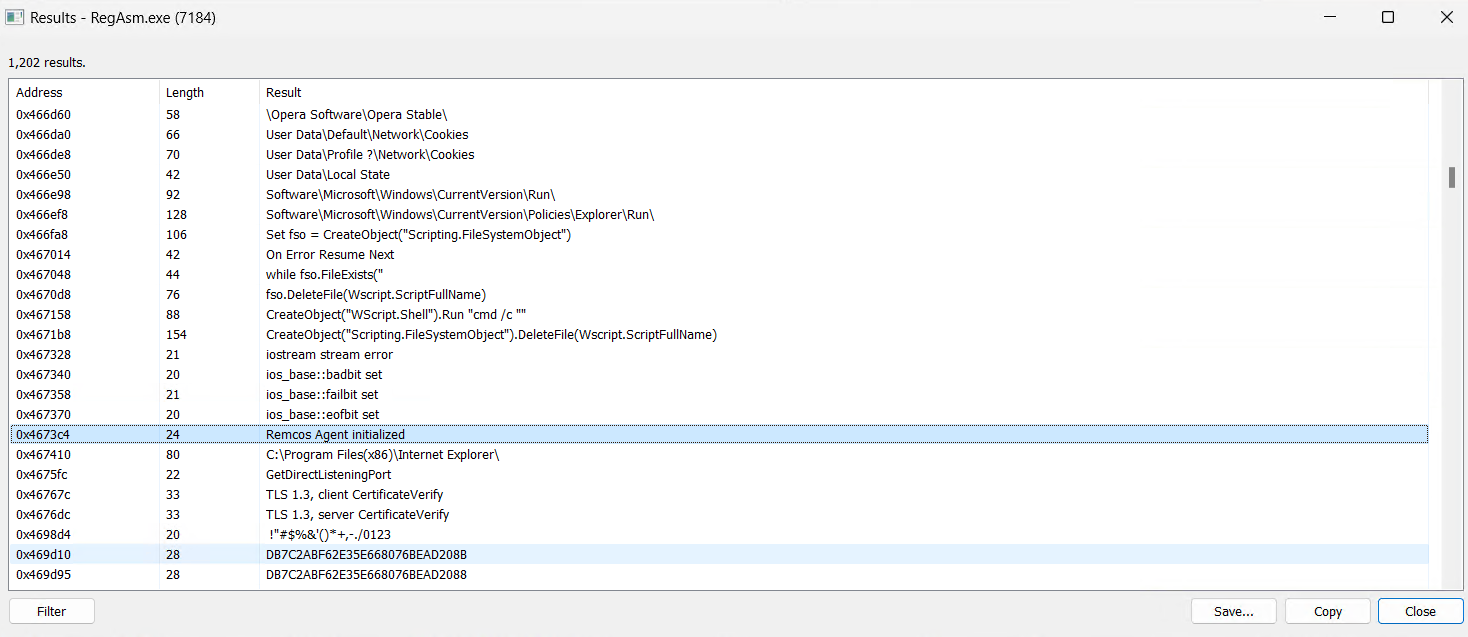Minimize the Results window
The height and width of the screenshot is (637, 1468).
(x=1329, y=18)
